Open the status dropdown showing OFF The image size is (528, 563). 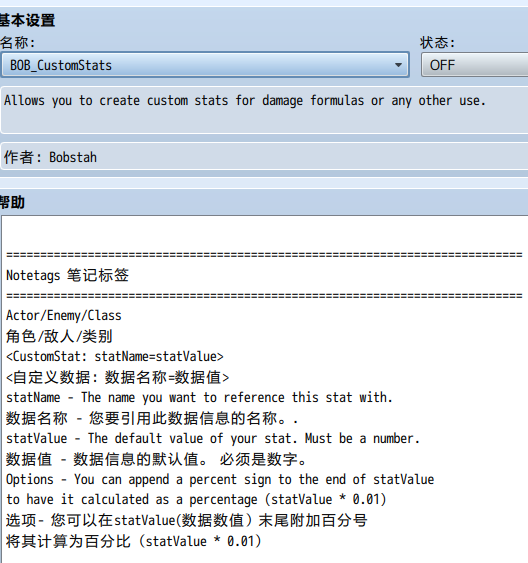[475, 65]
